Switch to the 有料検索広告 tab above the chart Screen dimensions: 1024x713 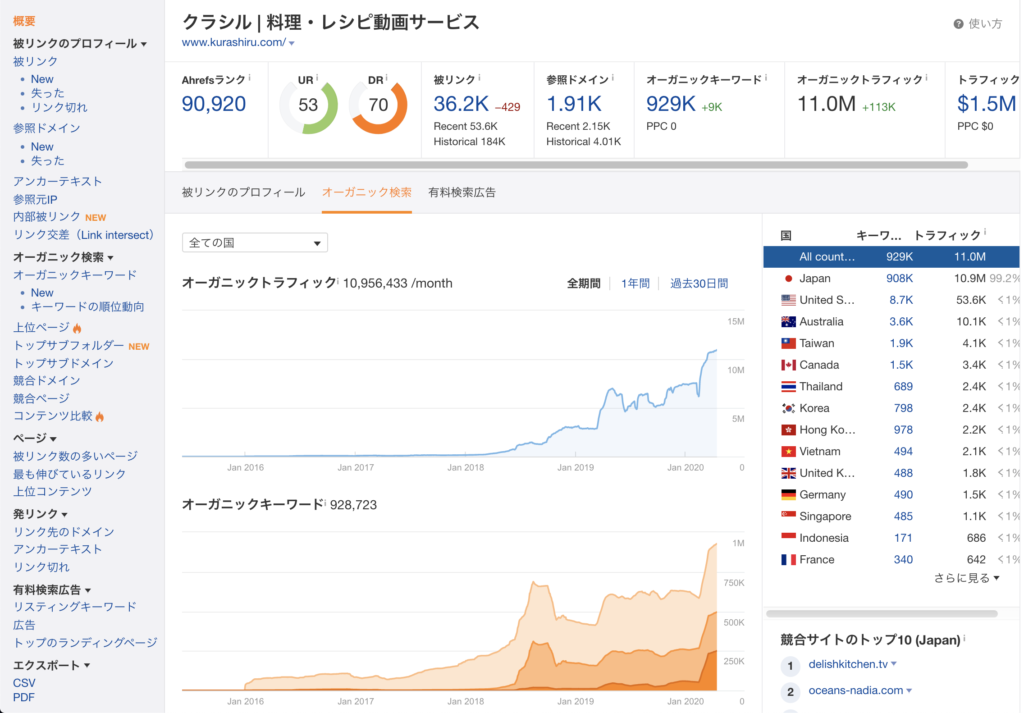[x=462, y=193]
